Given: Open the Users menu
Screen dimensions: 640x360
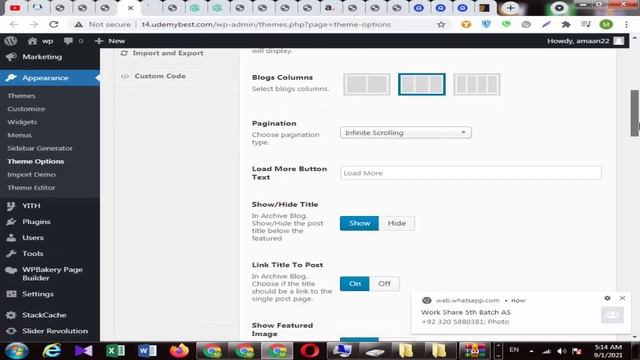Looking at the screenshot, I should coord(33,238).
